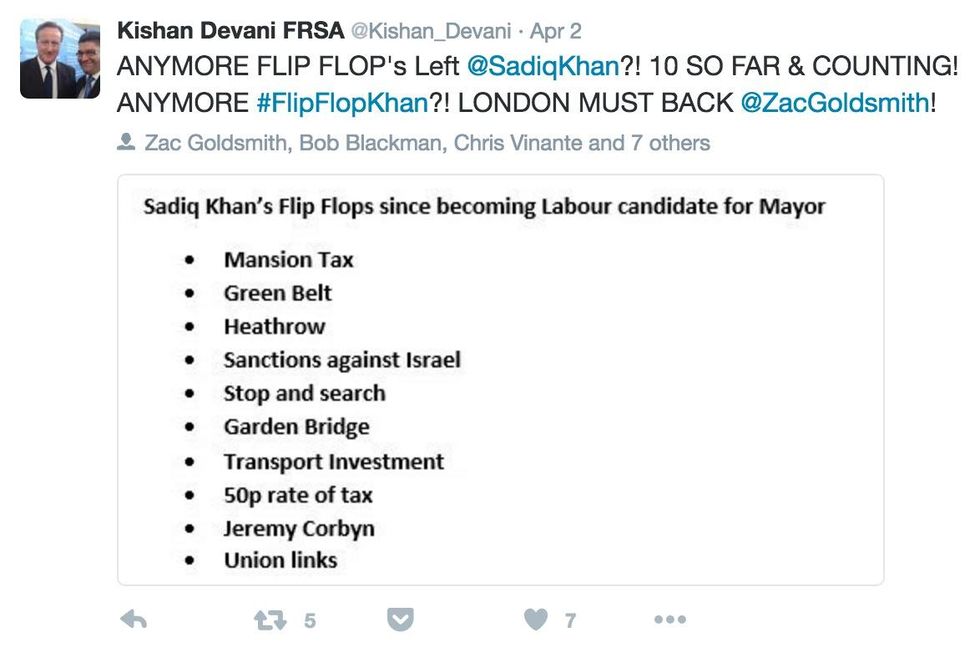
Task: Open the @ZacGoldsmith mention
Action: click(x=834, y=103)
